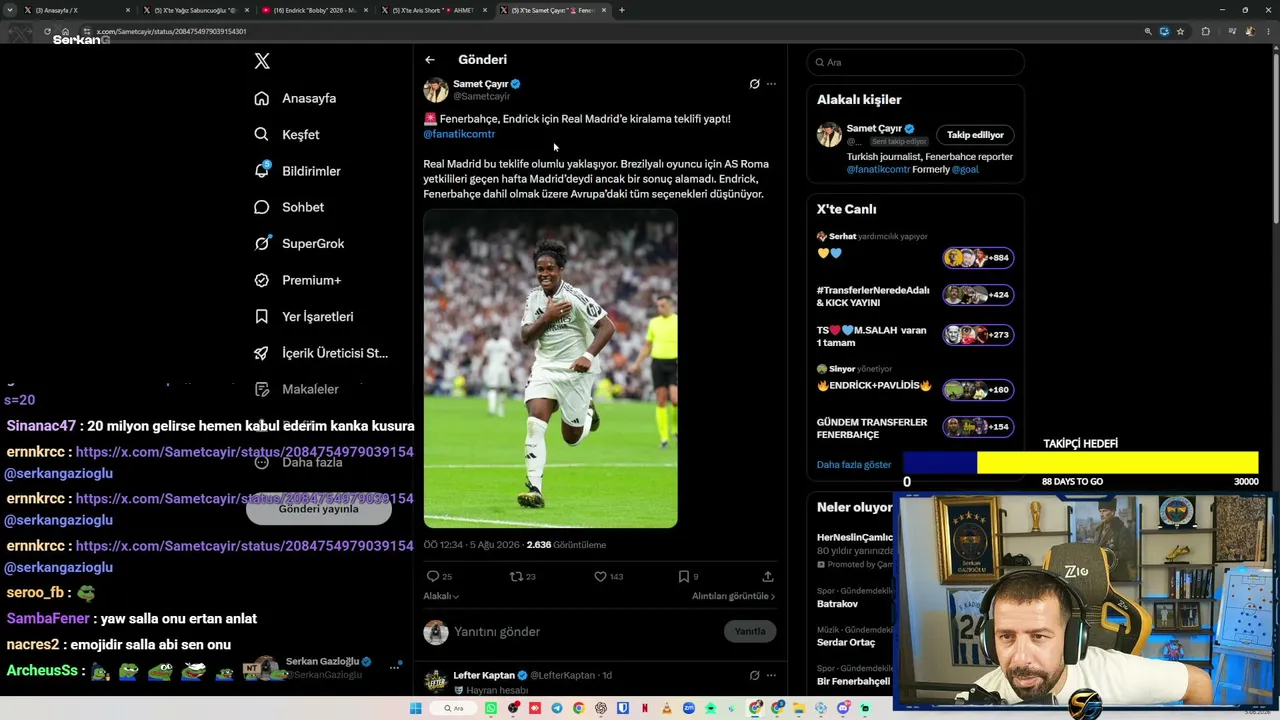Click the Yanıtla reply button

750,631
